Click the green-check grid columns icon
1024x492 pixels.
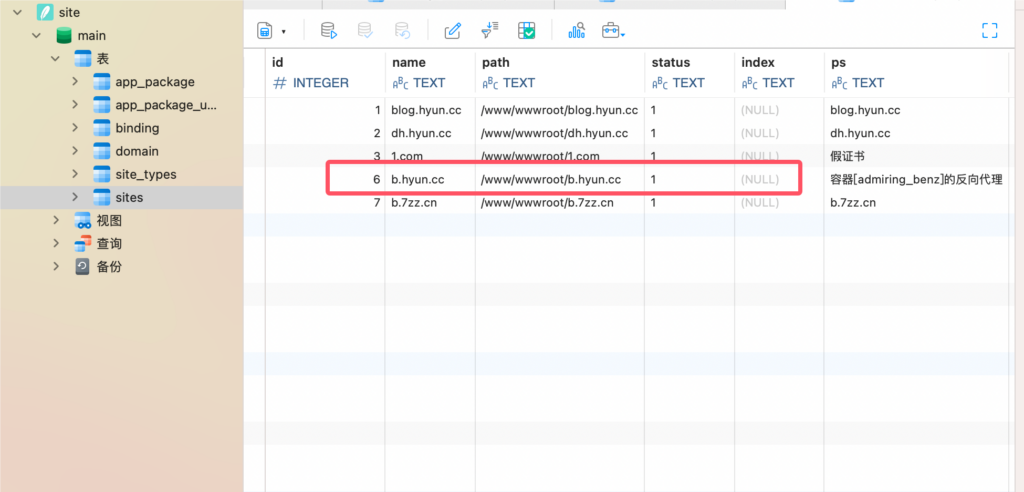526,31
